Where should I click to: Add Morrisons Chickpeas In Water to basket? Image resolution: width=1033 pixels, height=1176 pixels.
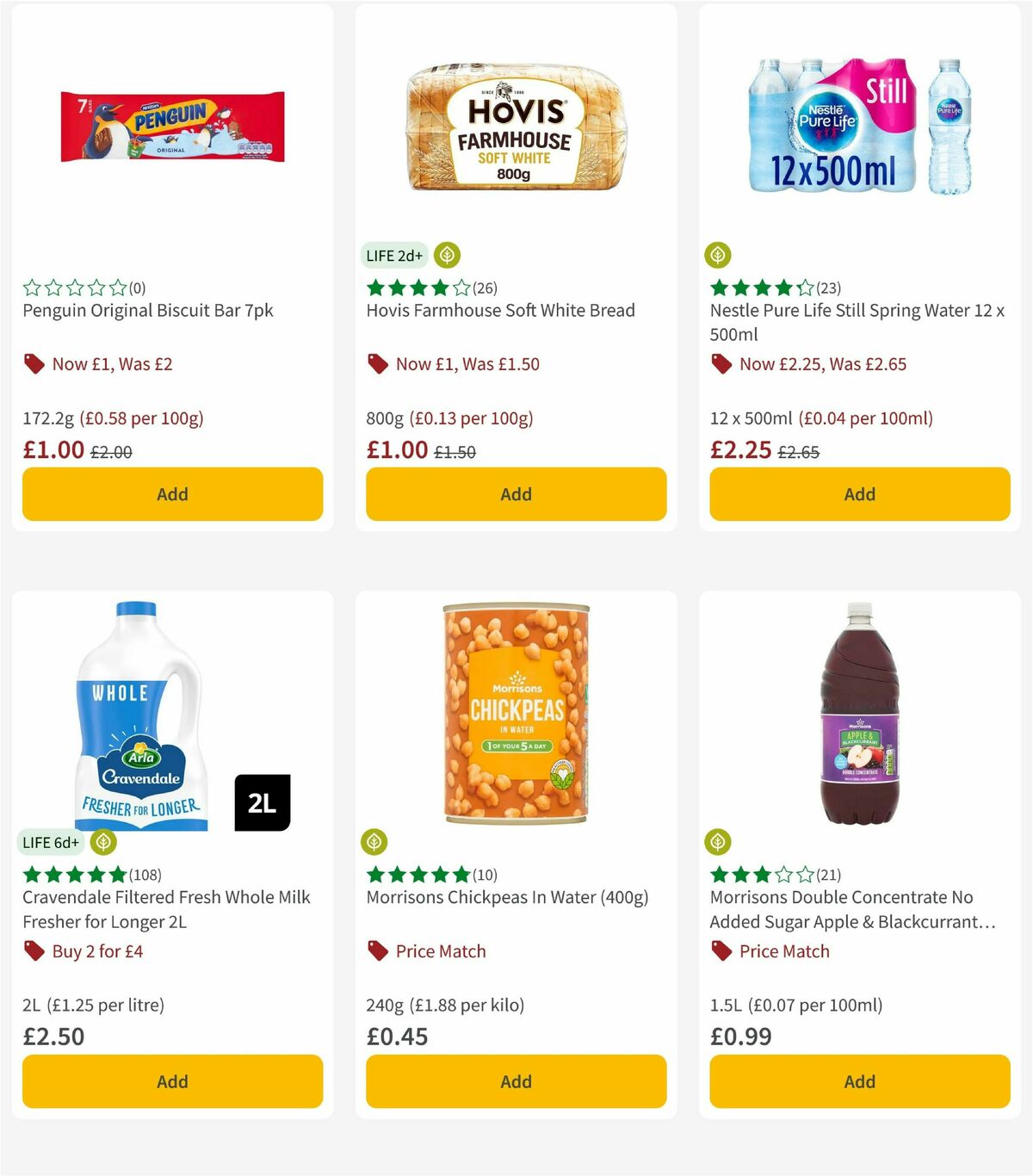pyautogui.click(x=516, y=1080)
